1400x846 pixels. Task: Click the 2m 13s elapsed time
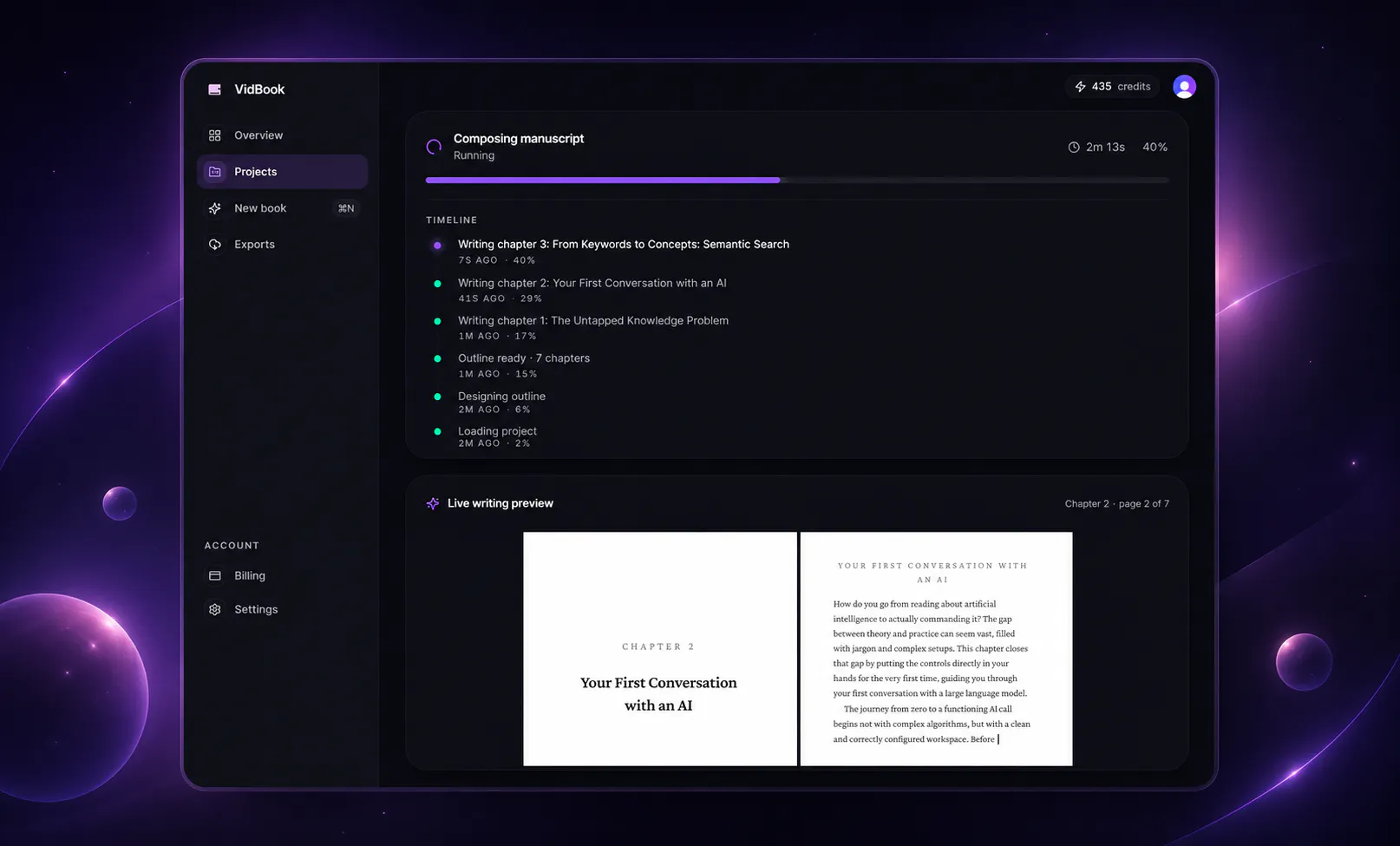click(x=1105, y=148)
